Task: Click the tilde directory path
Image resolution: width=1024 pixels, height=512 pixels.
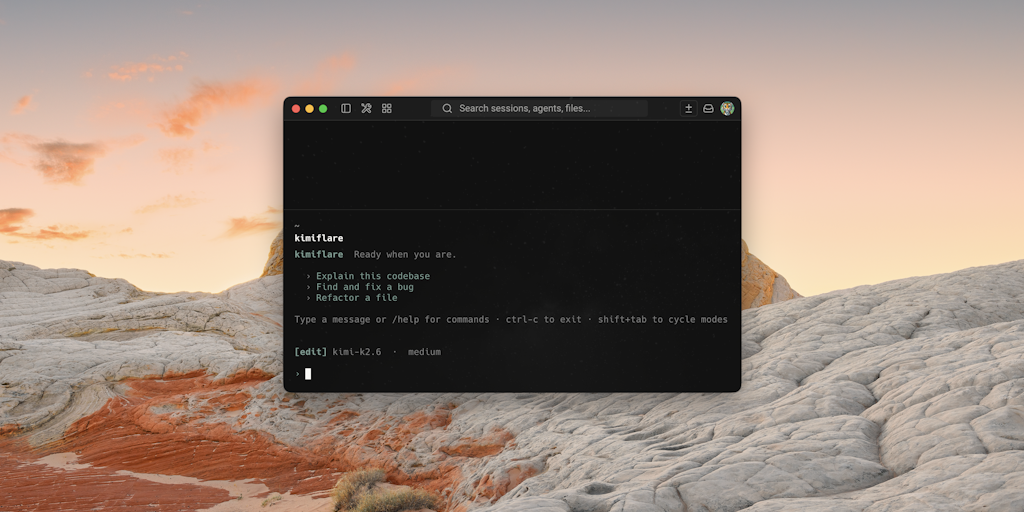Action: tap(297, 226)
